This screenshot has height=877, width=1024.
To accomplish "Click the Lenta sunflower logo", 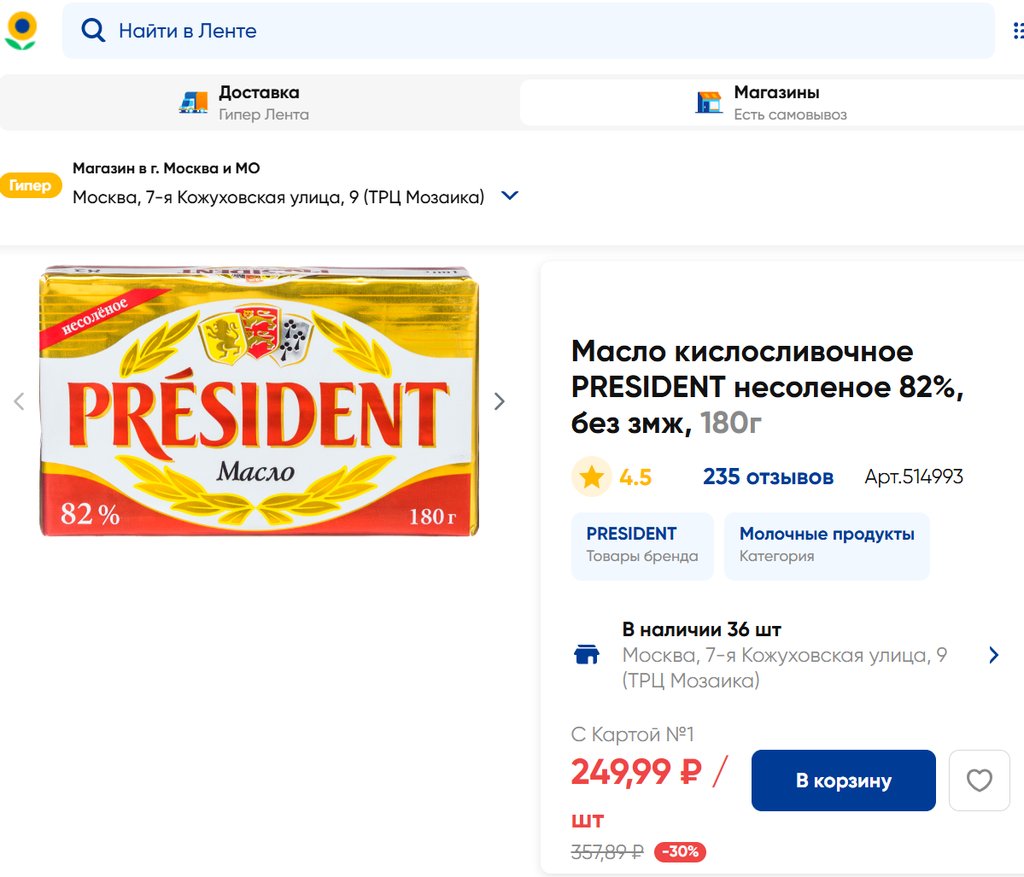I will (20, 31).
